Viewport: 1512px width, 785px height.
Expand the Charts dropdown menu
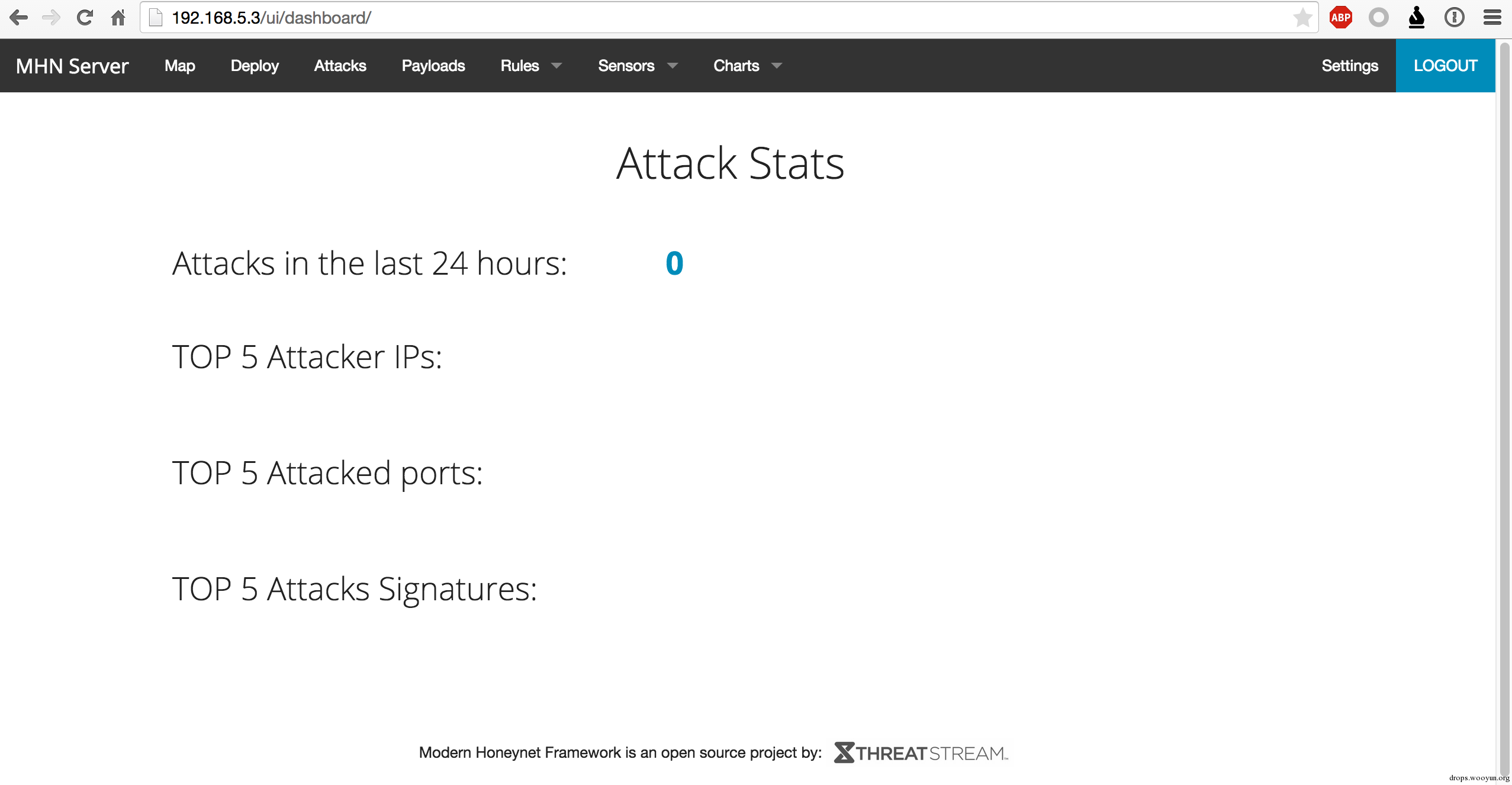pyautogui.click(x=747, y=66)
